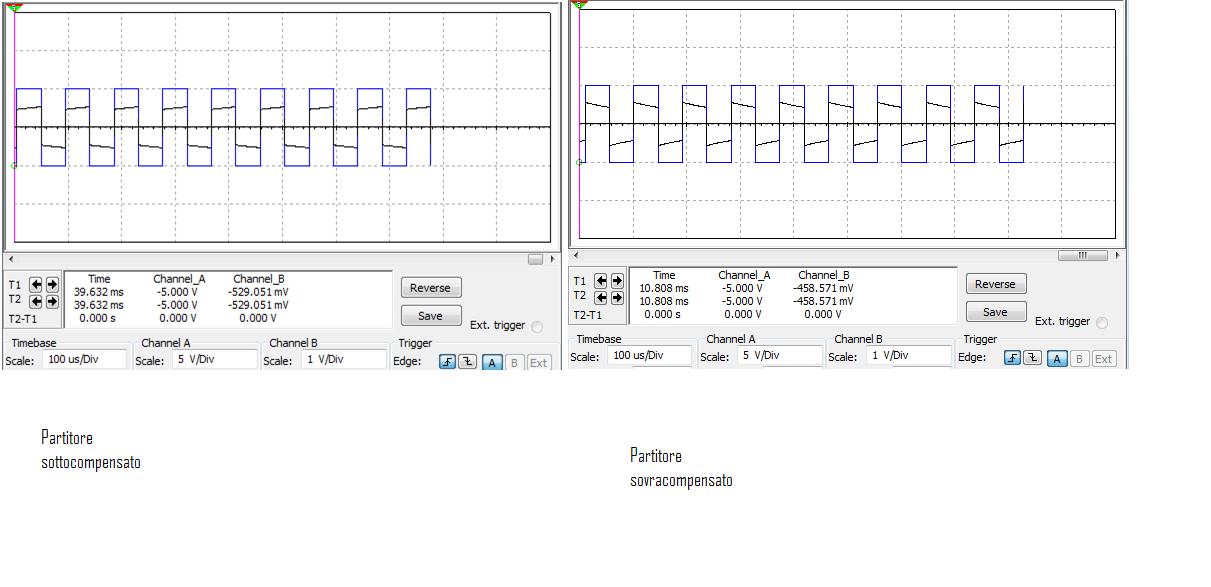1211x587 pixels.
Task: Move T1 cursor left on left oscilloscope
Action: pos(37,284)
